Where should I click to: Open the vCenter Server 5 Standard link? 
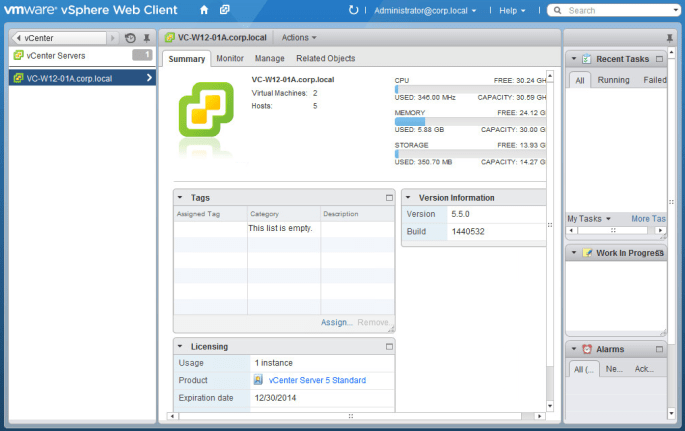point(317,380)
